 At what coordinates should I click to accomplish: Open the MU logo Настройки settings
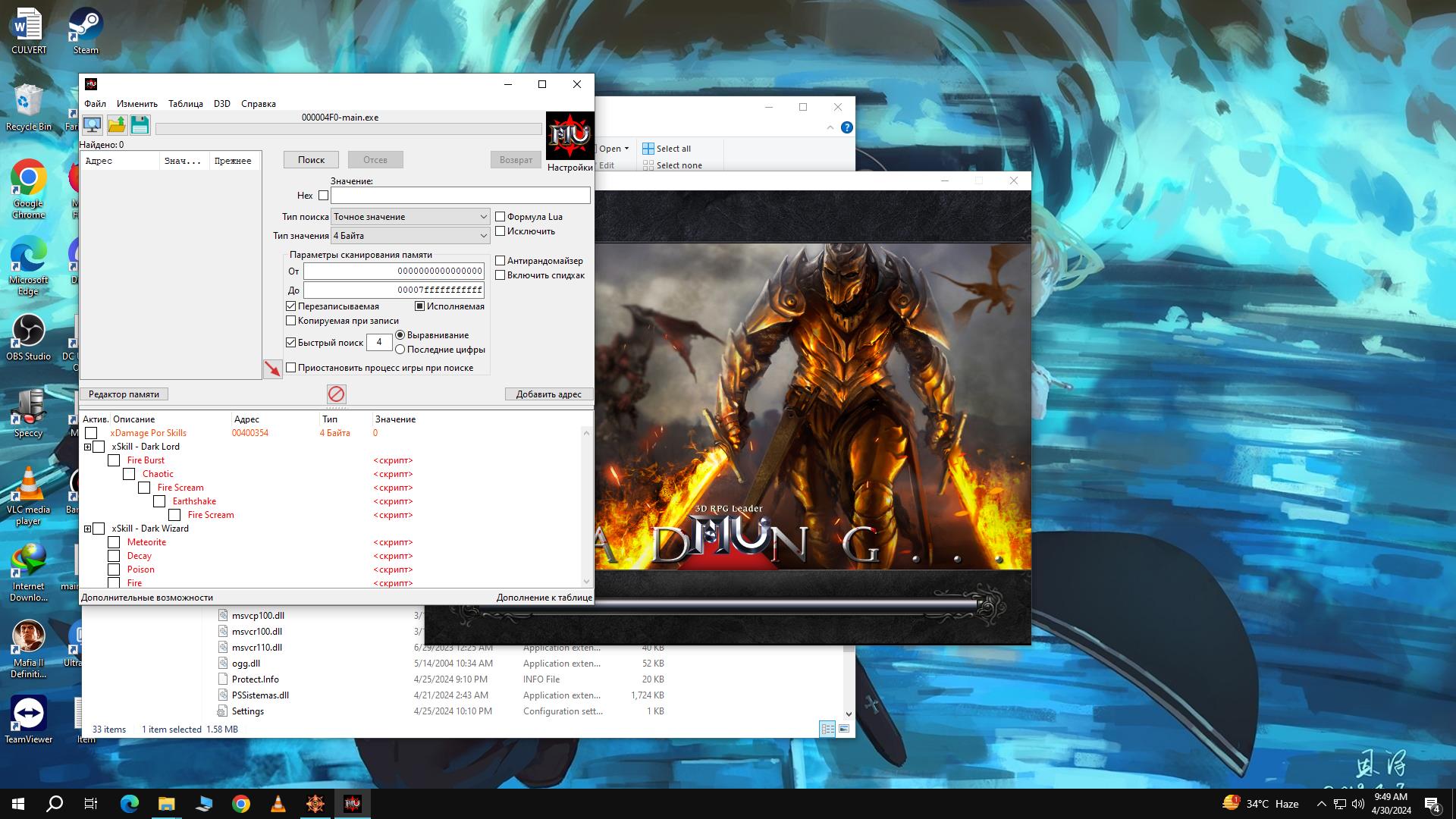[570, 143]
